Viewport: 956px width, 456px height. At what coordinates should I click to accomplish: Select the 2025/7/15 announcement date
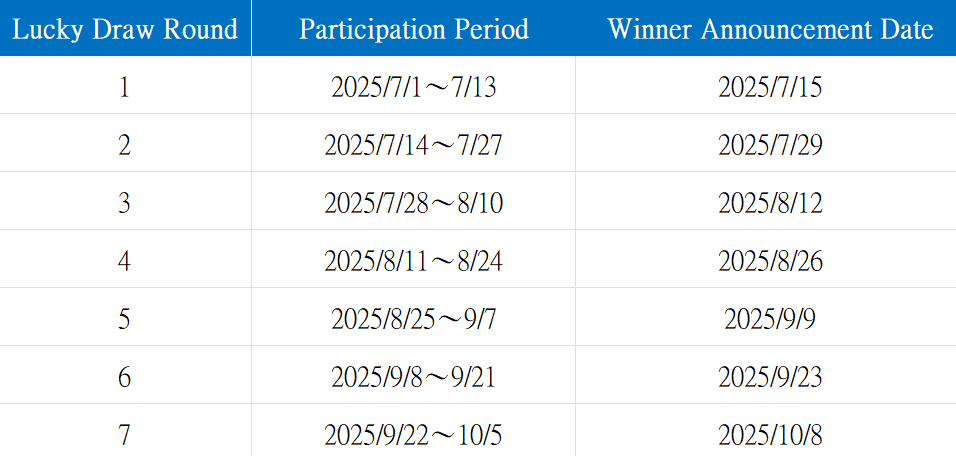[x=770, y=87]
